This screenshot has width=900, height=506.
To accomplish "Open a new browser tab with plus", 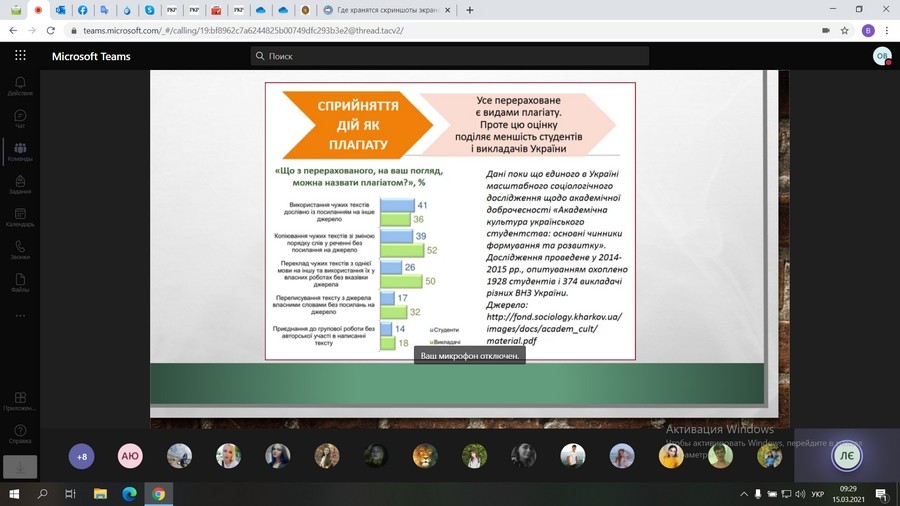I will click(470, 10).
